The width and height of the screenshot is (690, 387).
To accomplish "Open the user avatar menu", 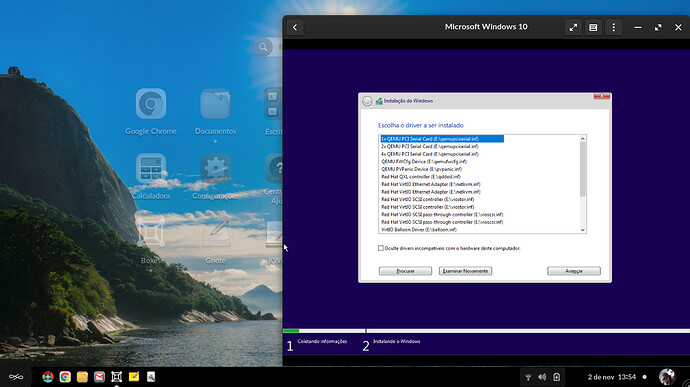I will click(x=667, y=377).
